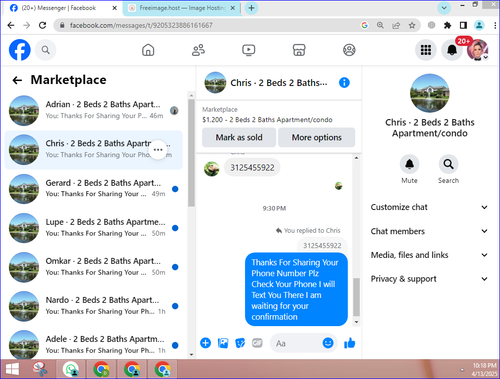This screenshot has width=500, height=379.
Task: Open the Facebook logo home link
Action: (x=20, y=50)
